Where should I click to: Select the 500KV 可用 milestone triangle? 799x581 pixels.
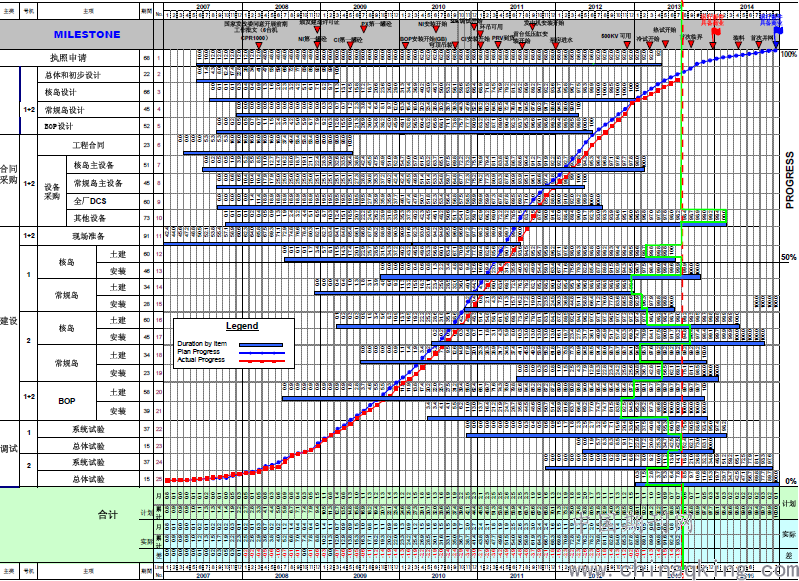[627, 45]
